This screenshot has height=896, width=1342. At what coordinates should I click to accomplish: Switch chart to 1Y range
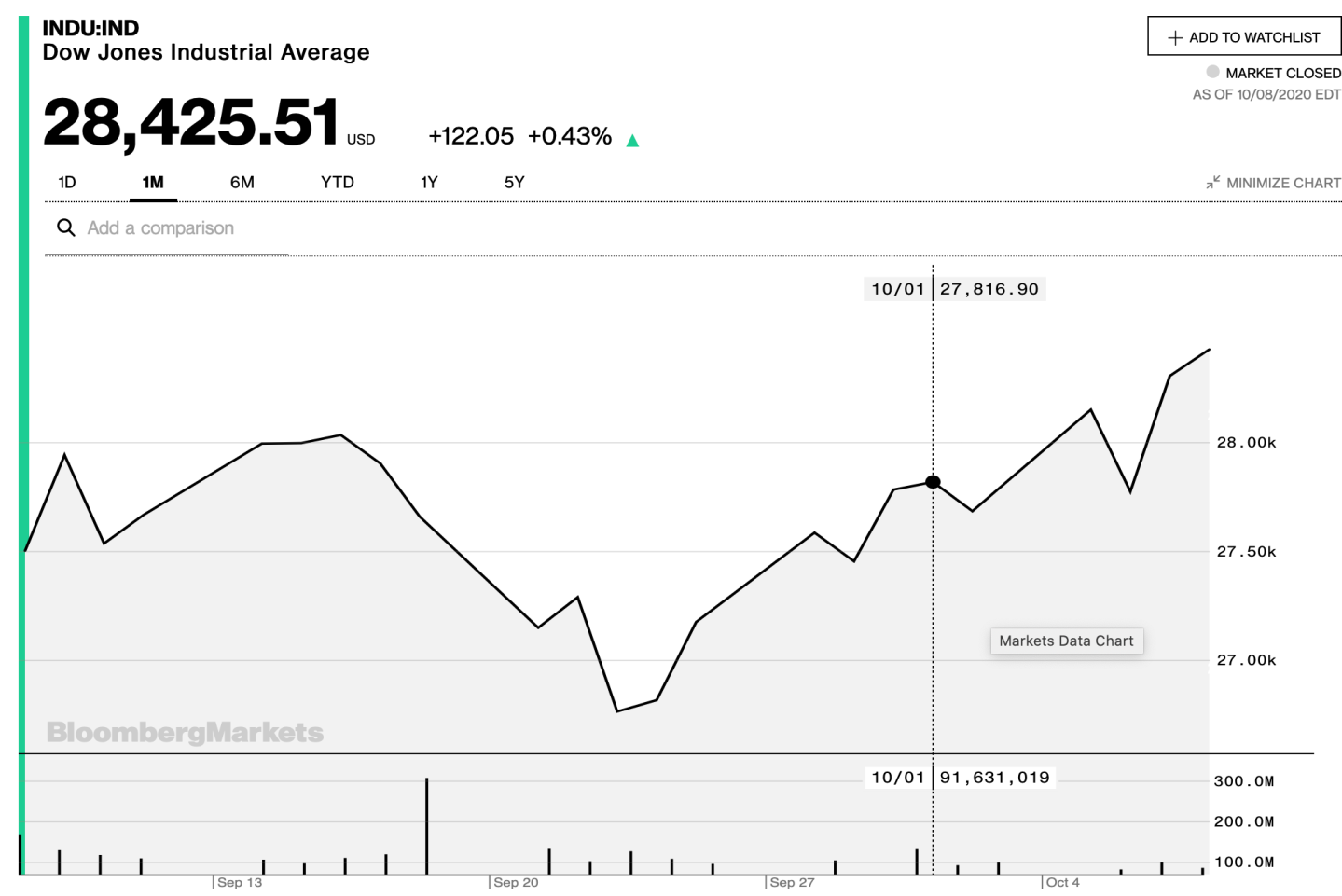429,183
